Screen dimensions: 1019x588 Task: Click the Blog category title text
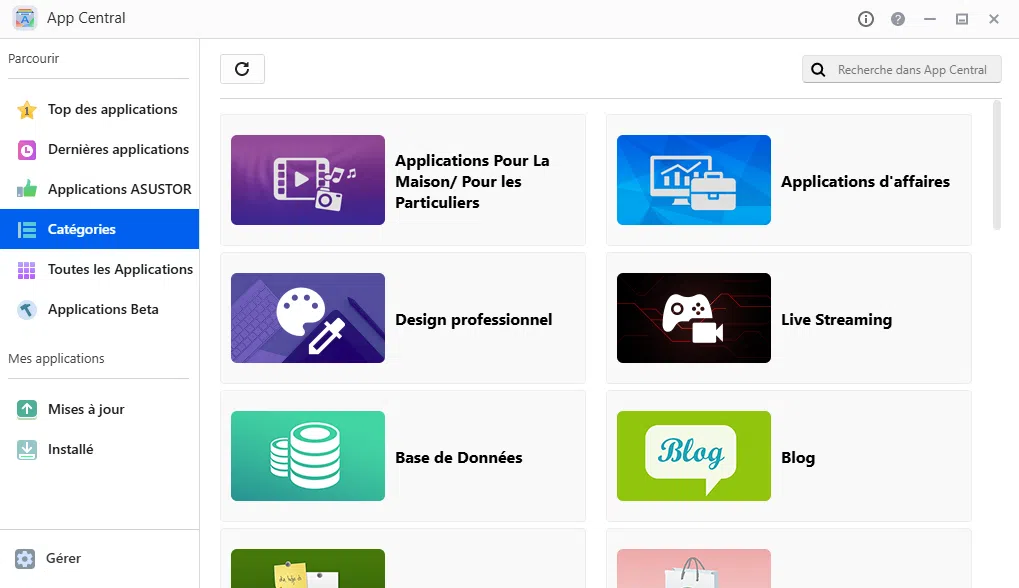pyautogui.click(x=798, y=457)
